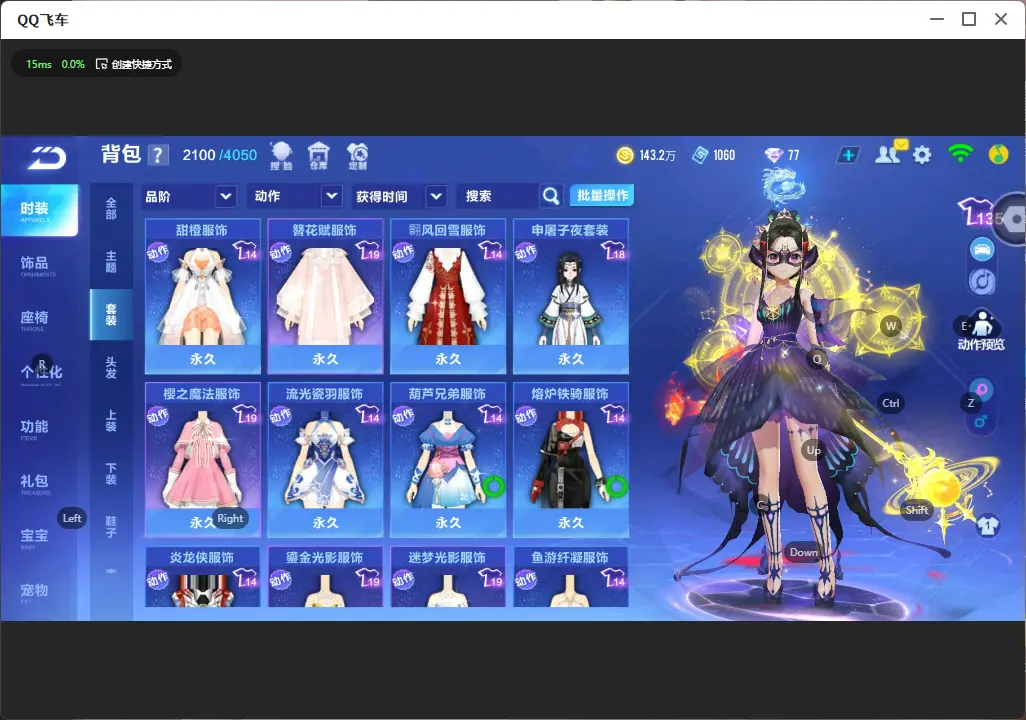
Task: Click the outfit level 135 shirt icon
Action: pyautogui.click(x=980, y=213)
